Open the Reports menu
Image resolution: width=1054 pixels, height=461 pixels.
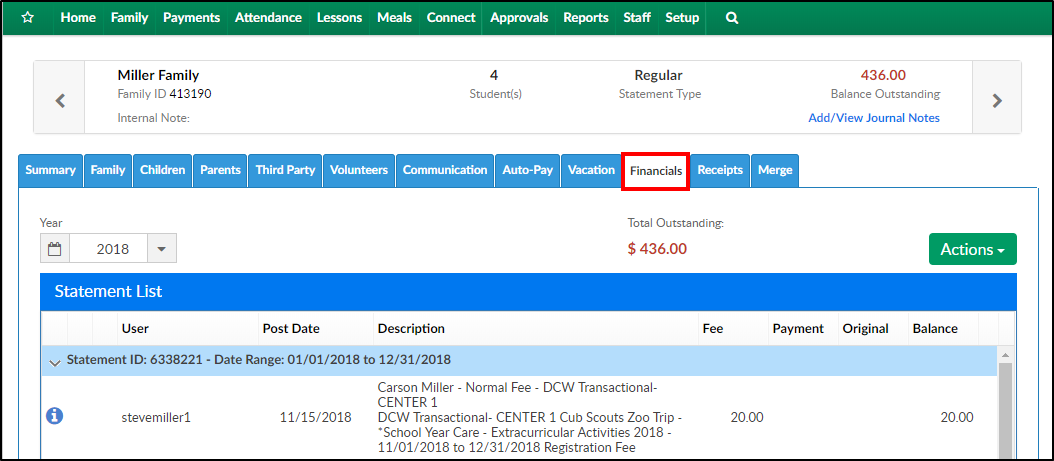[585, 18]
